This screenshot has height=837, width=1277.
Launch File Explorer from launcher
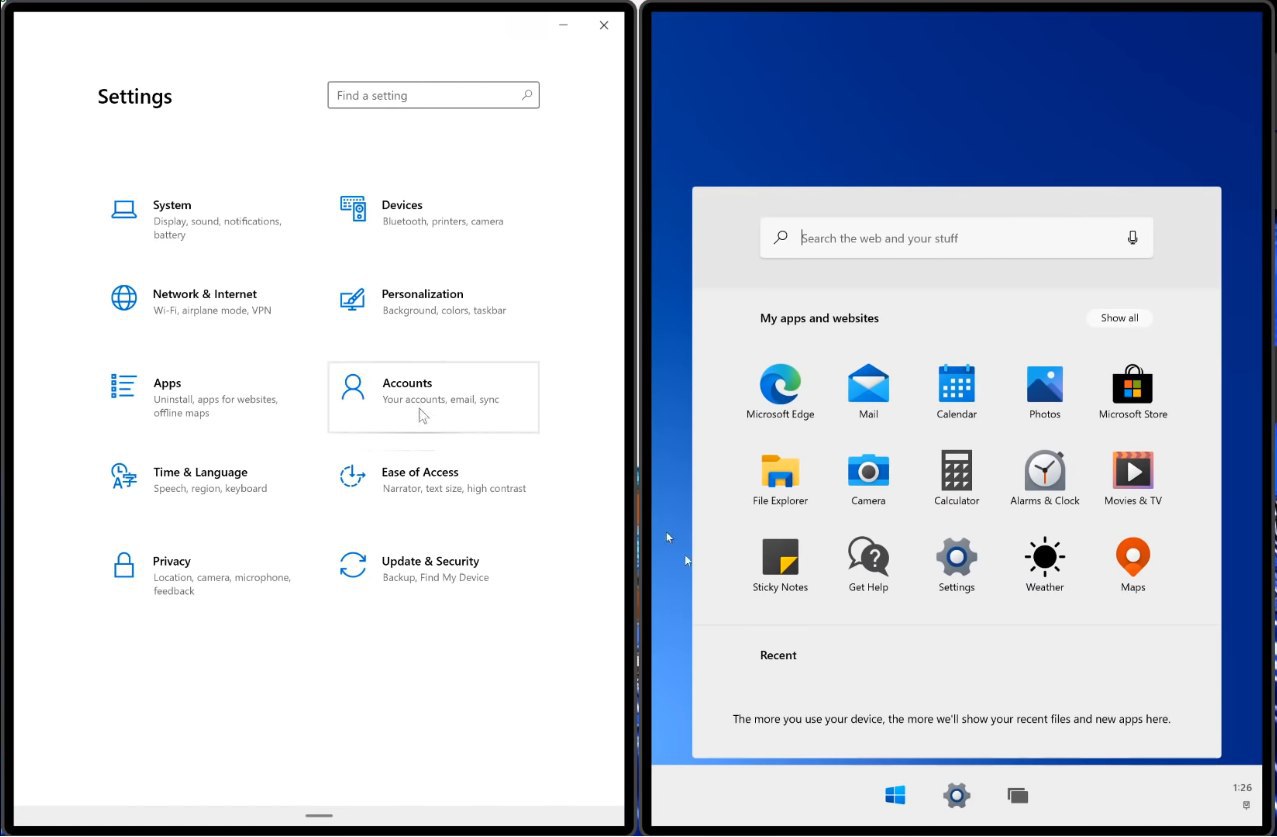tap(780, 478)
